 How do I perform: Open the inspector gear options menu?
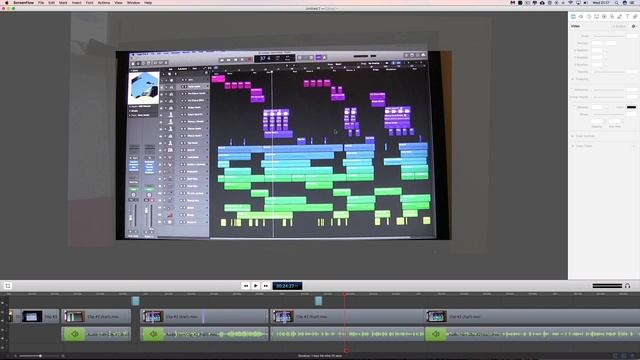click(634, 26)
